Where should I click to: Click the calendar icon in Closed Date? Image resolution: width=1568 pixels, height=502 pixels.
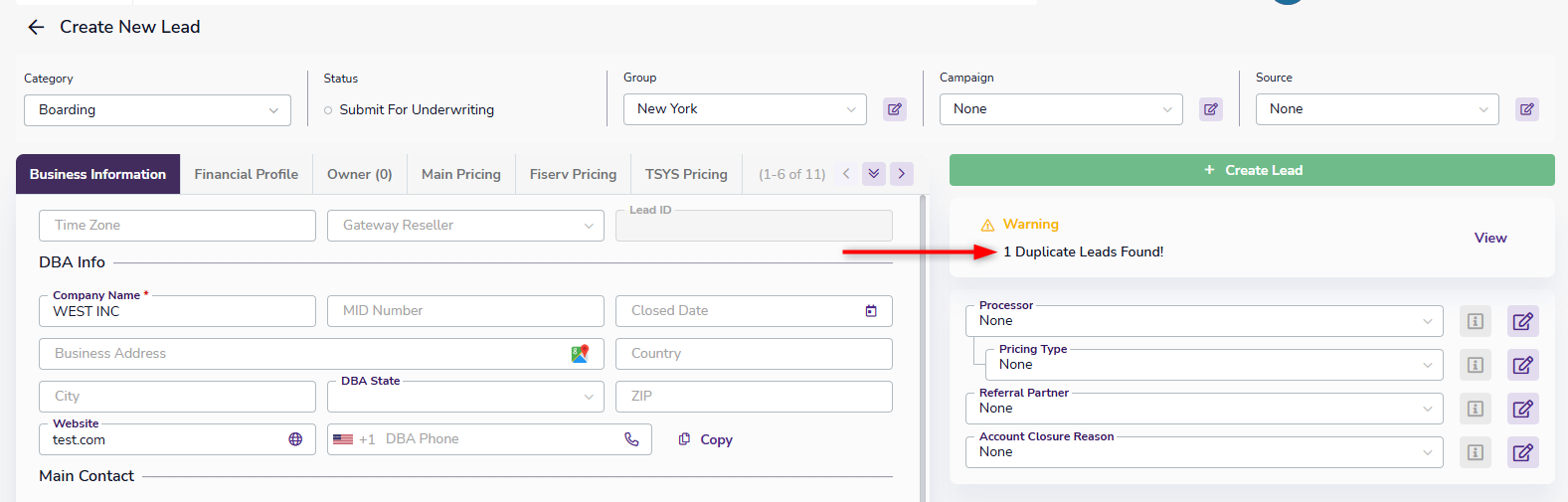(871, 311)
